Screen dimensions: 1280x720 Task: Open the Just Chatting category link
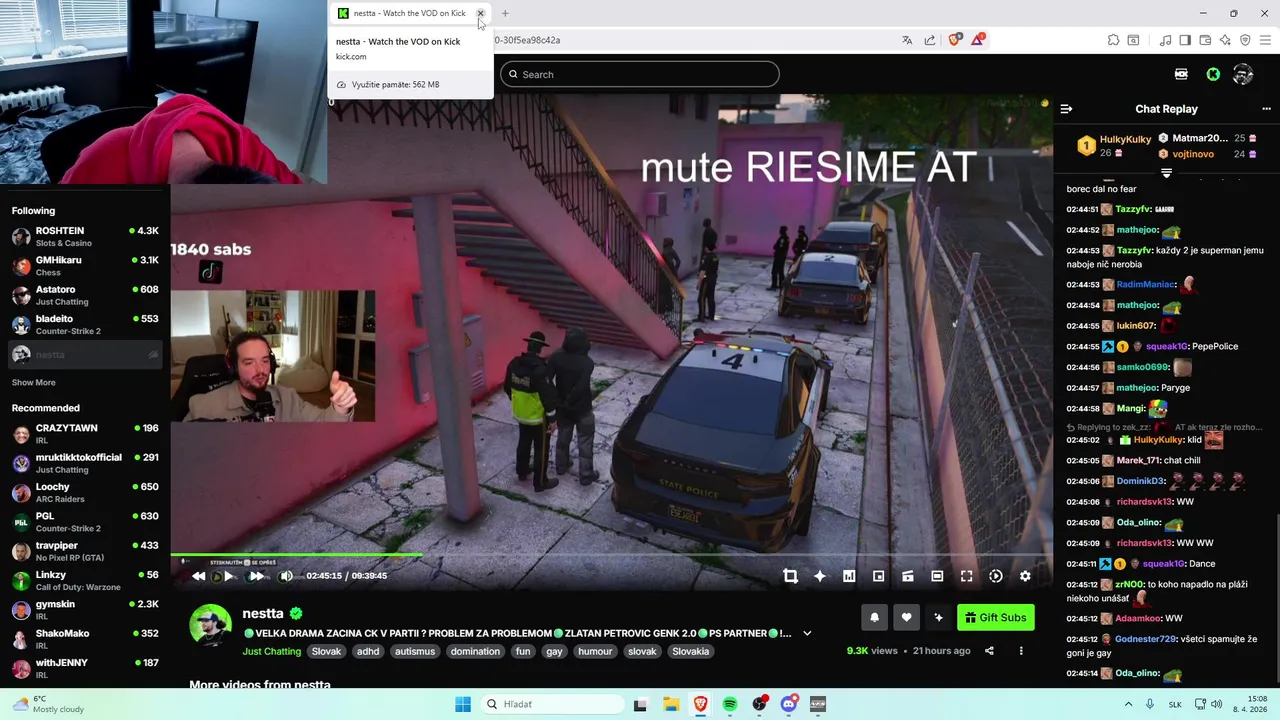tap(271, 651)
